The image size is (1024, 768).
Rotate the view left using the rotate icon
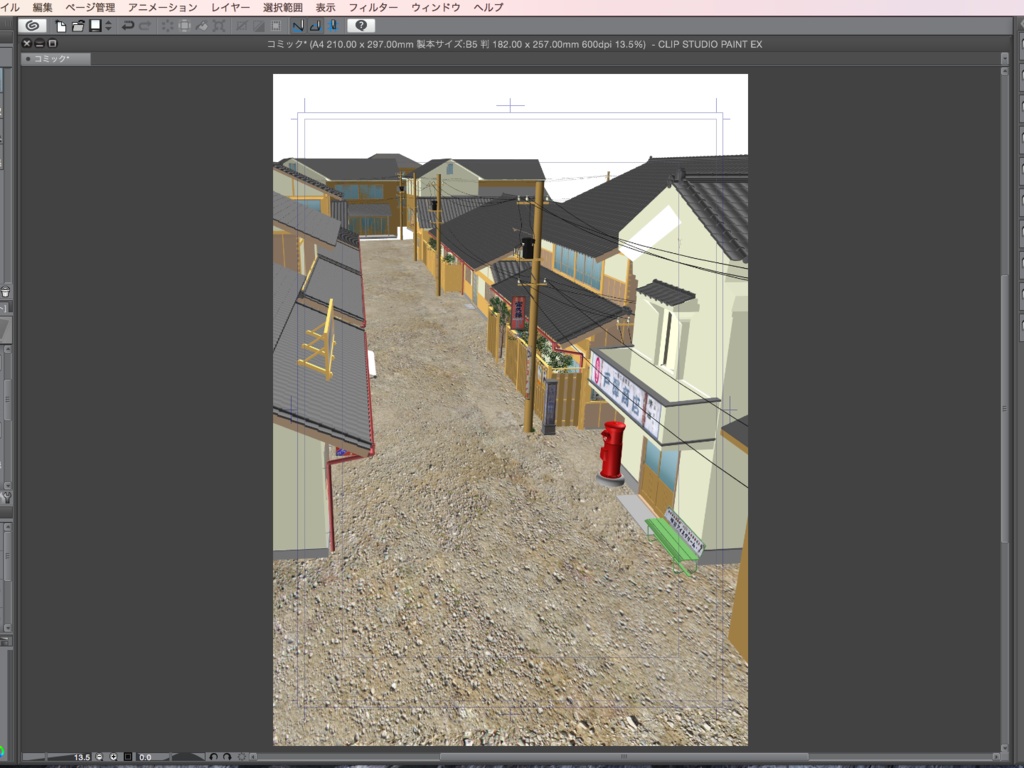pos(213,755)
